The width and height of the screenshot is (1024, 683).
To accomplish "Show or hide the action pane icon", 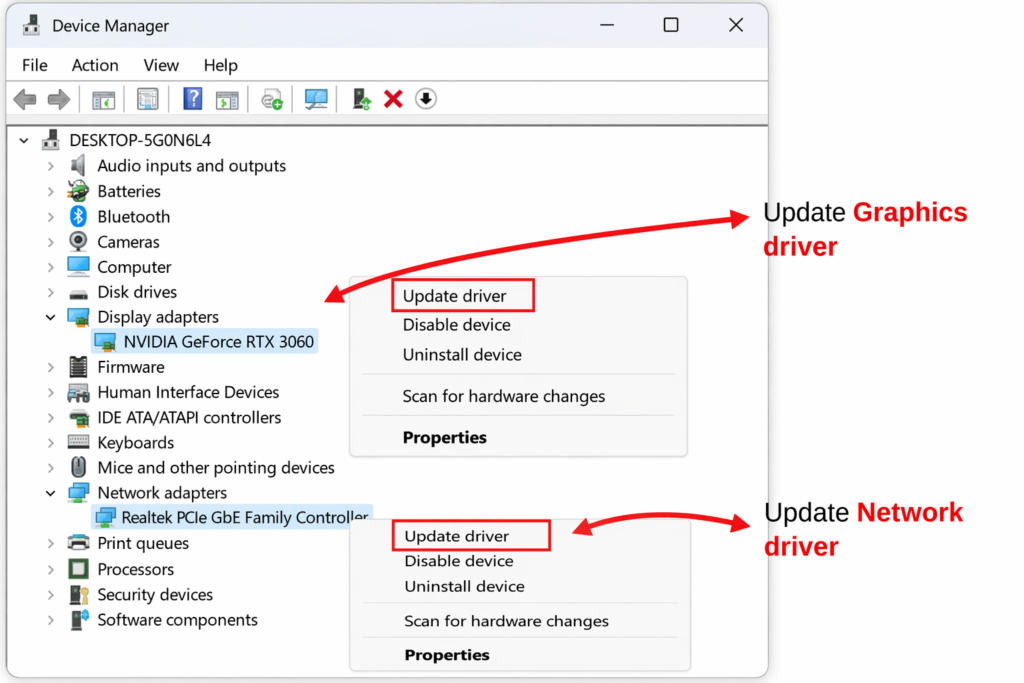I will click(x=227, y=100).
